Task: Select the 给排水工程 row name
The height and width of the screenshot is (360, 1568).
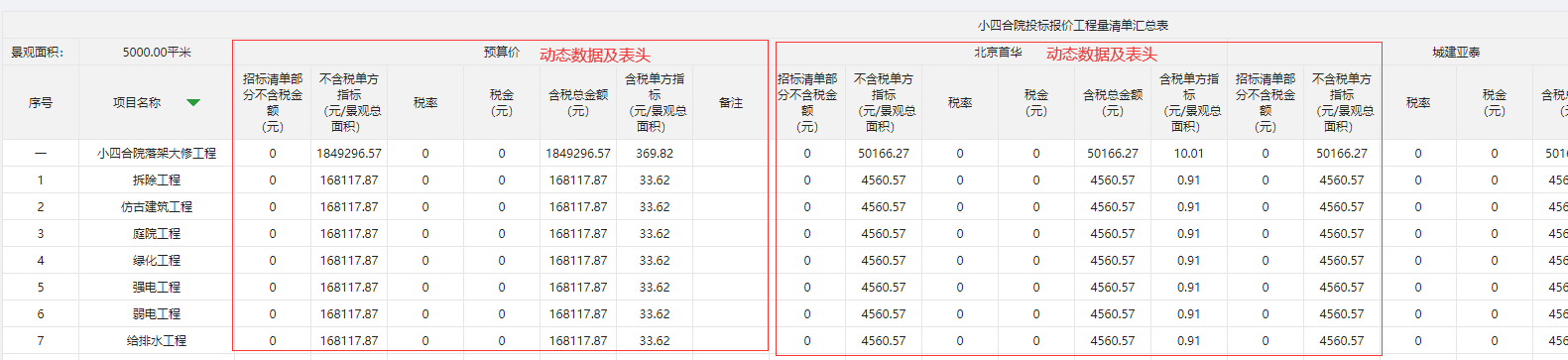Action: pos(157,341)
